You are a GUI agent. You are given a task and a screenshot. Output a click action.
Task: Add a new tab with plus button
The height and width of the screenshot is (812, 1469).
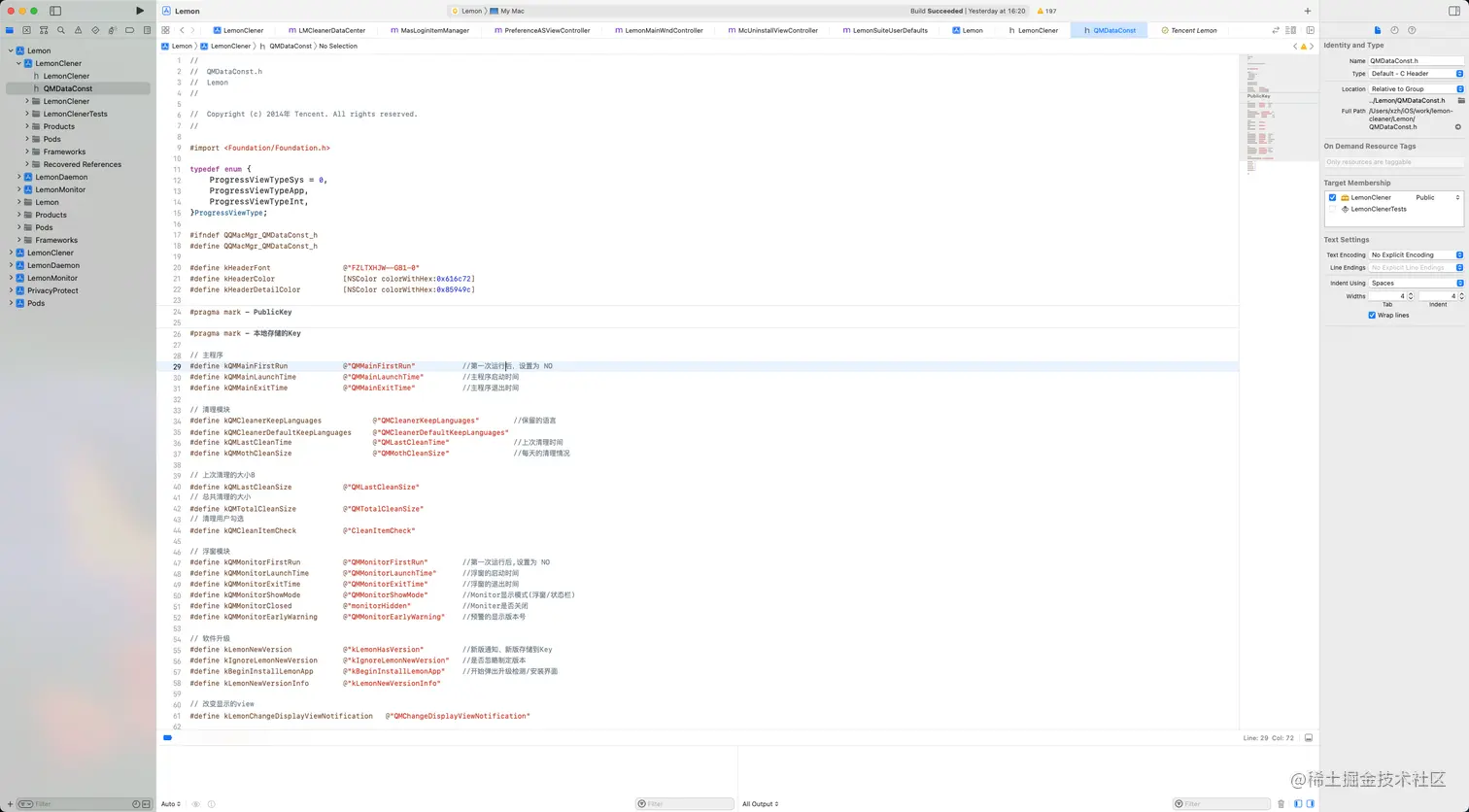pyautogui.click(x=1308, y=11)
